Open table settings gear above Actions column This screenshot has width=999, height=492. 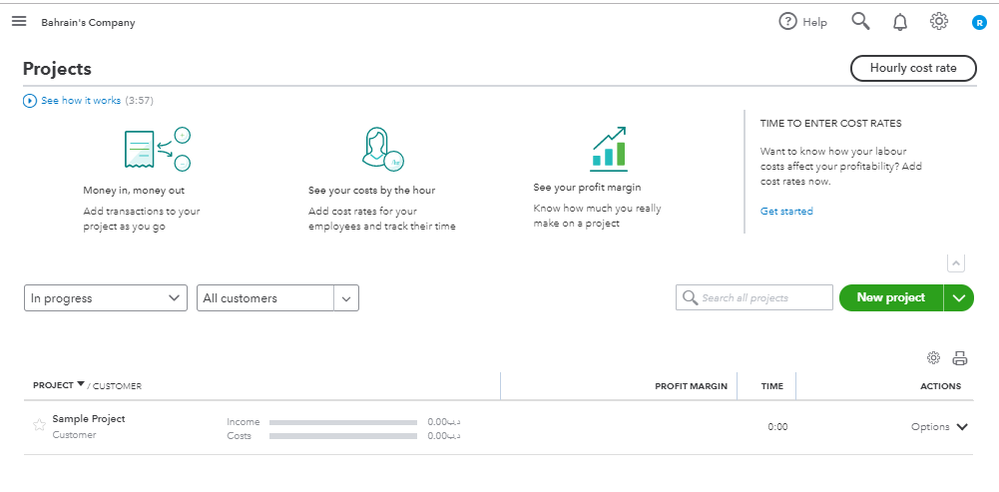(x=934, y=358)
